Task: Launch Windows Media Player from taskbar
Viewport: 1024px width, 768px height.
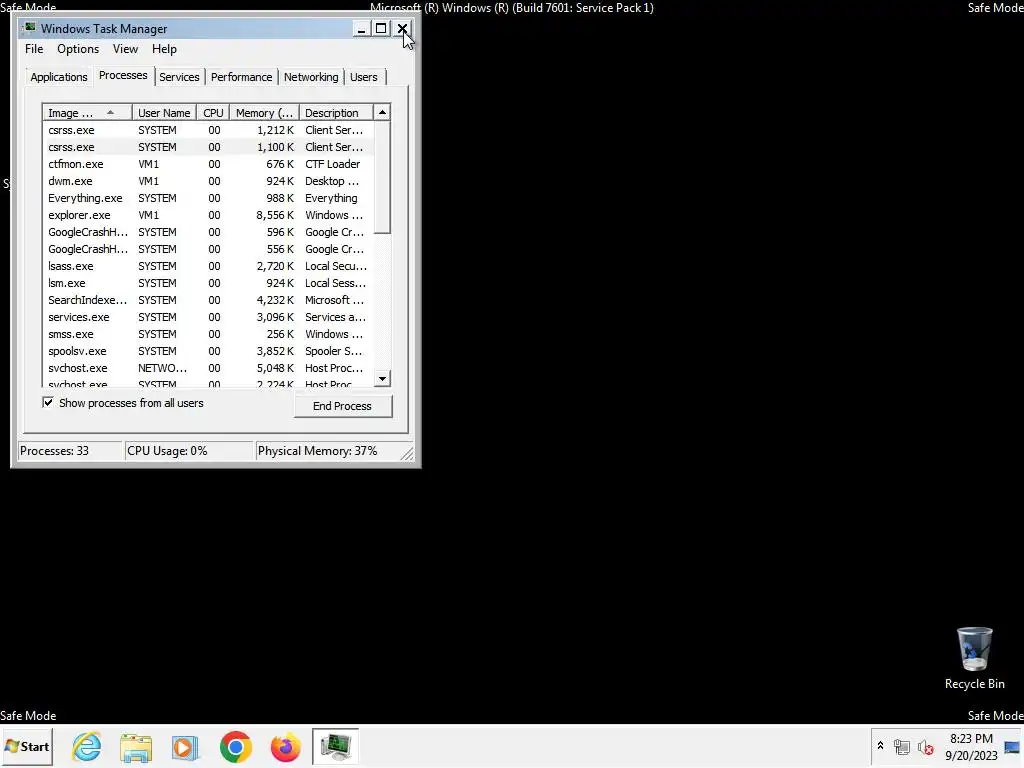Action: coord(185,746)
